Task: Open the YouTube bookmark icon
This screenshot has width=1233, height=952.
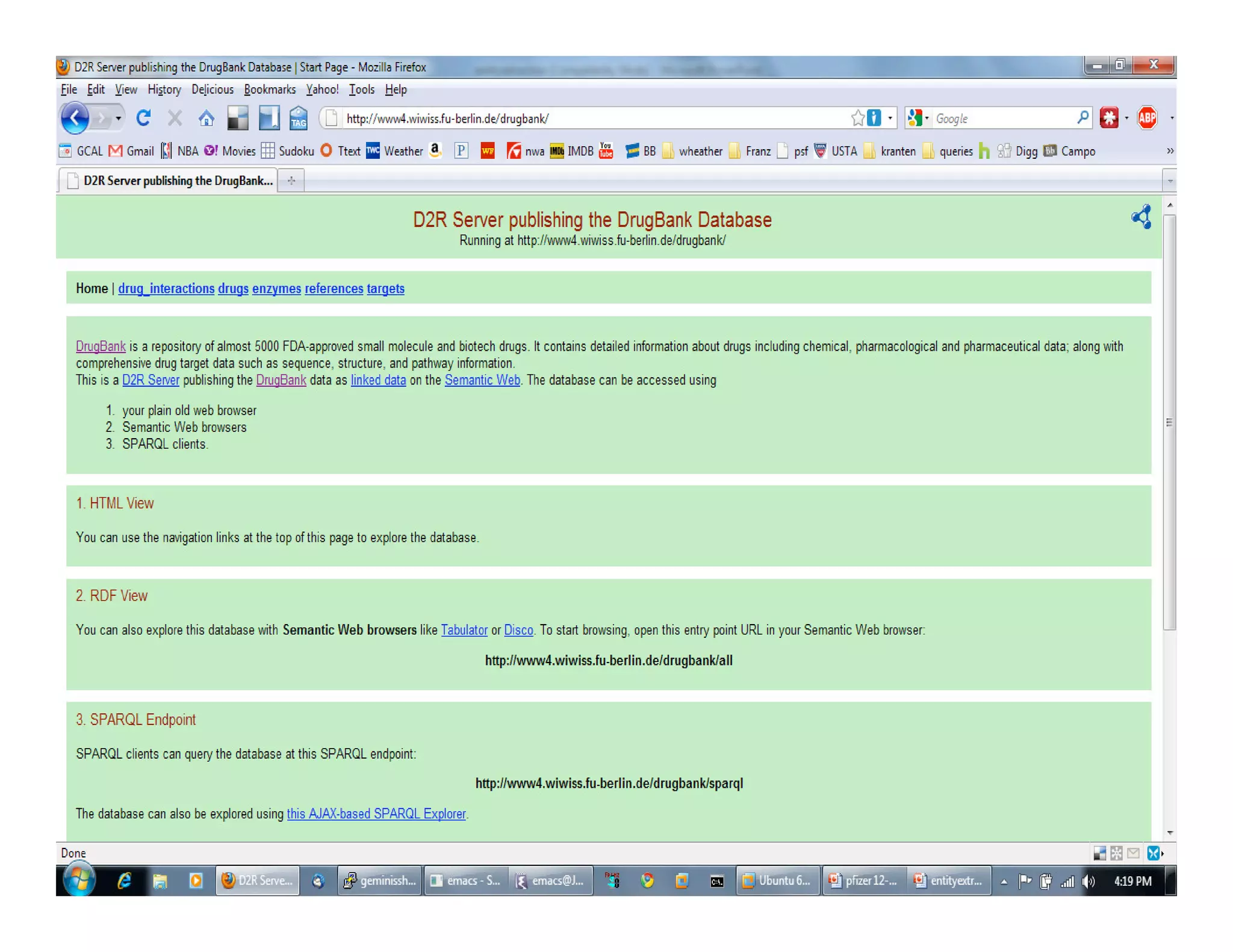Action: point(606,150)
